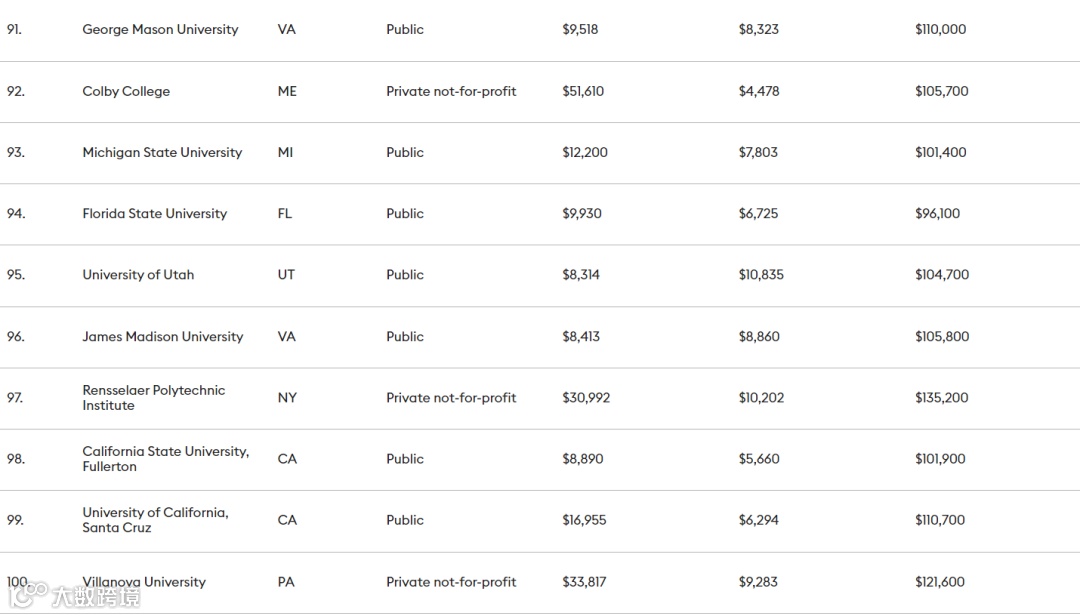The width and height of the screenshot is (1080, 616).
Task: Click the ME state abbreviation
Action: click(x=287, y=91)
